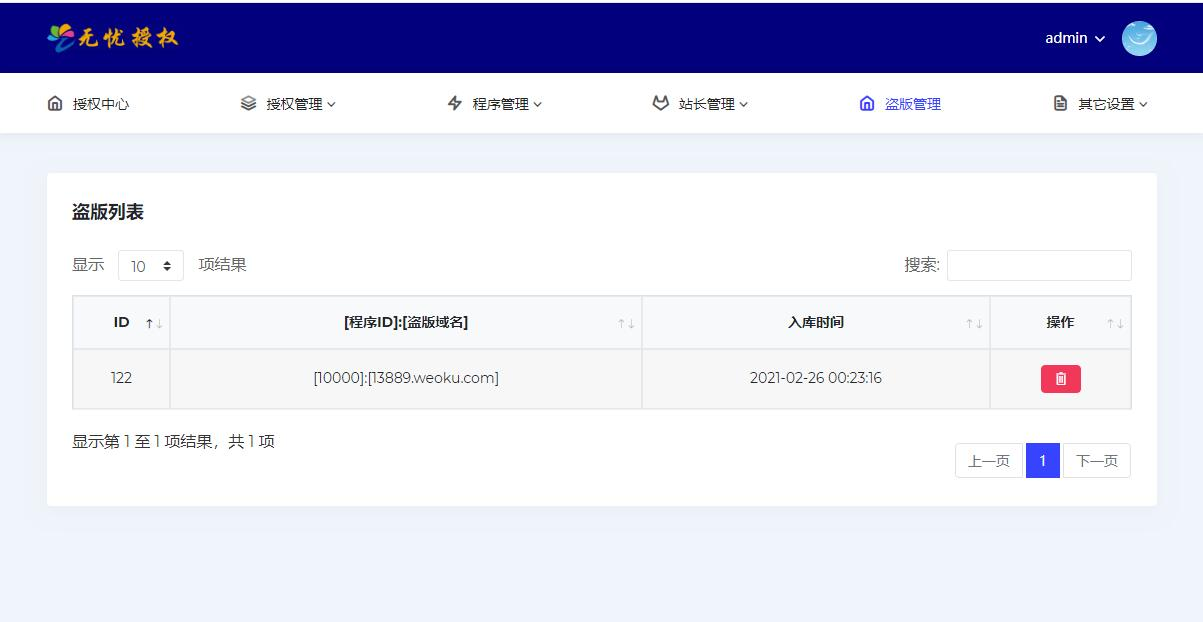Toggle ascending sort on the ID column
Image resolution: width=1203 pixels, height=622 pixels.
(x=150, y=322)
